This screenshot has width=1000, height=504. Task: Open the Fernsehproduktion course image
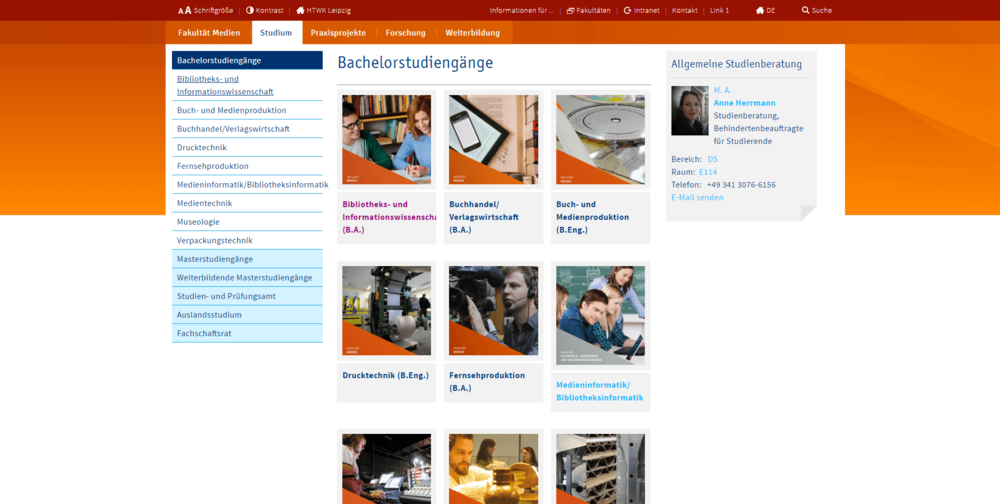click(493, 311)
